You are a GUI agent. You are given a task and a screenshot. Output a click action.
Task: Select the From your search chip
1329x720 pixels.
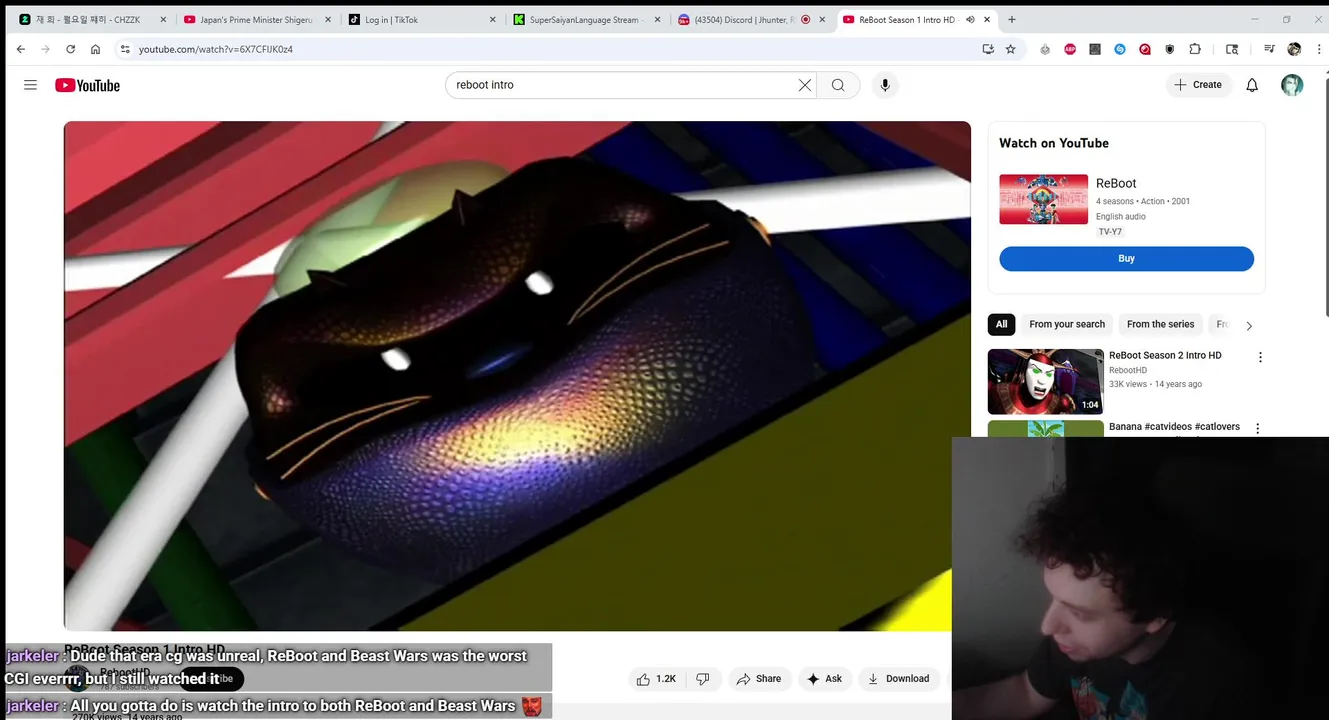[x=1067, y=324]
